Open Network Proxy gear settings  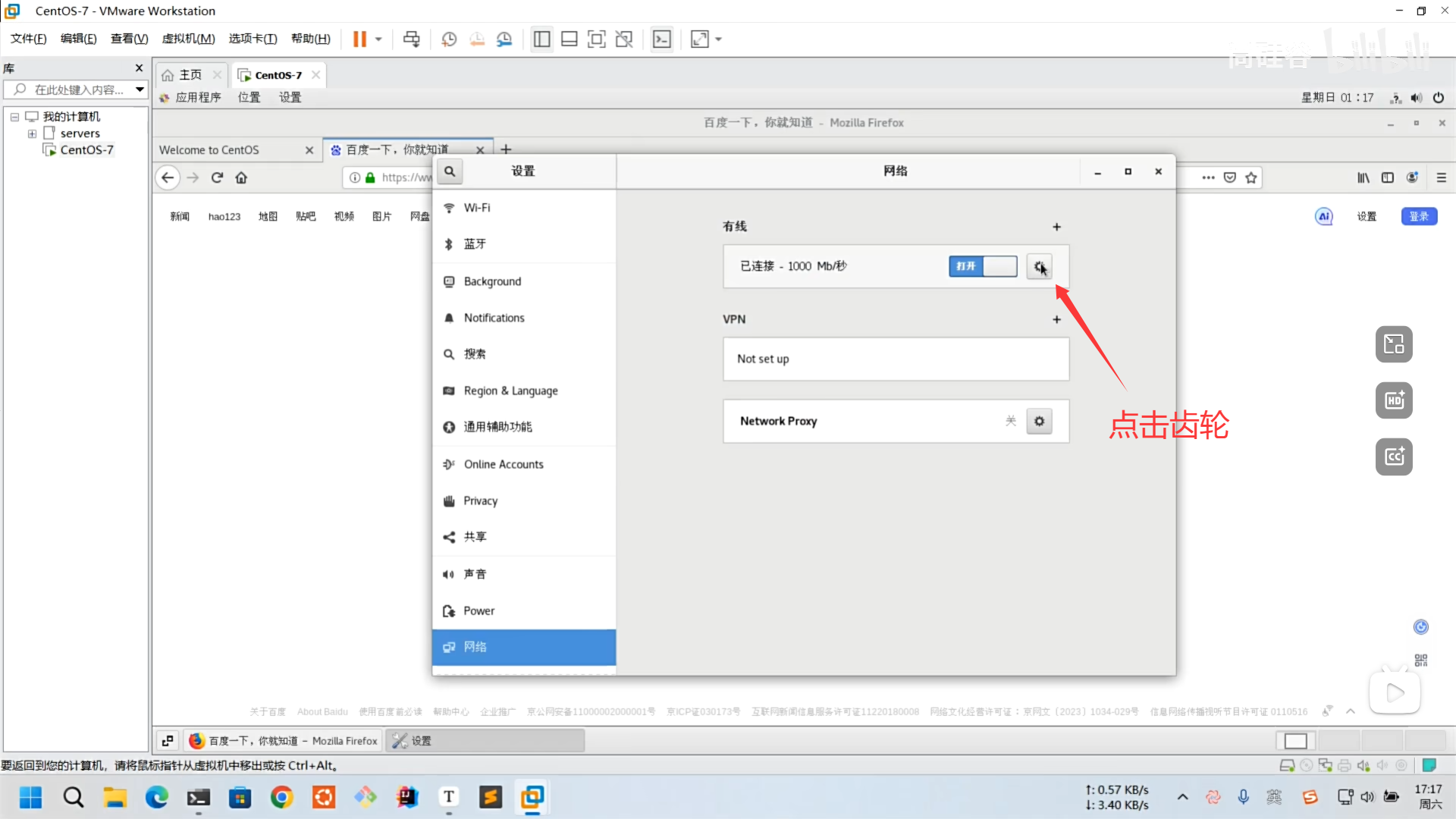pos(1039,421)
